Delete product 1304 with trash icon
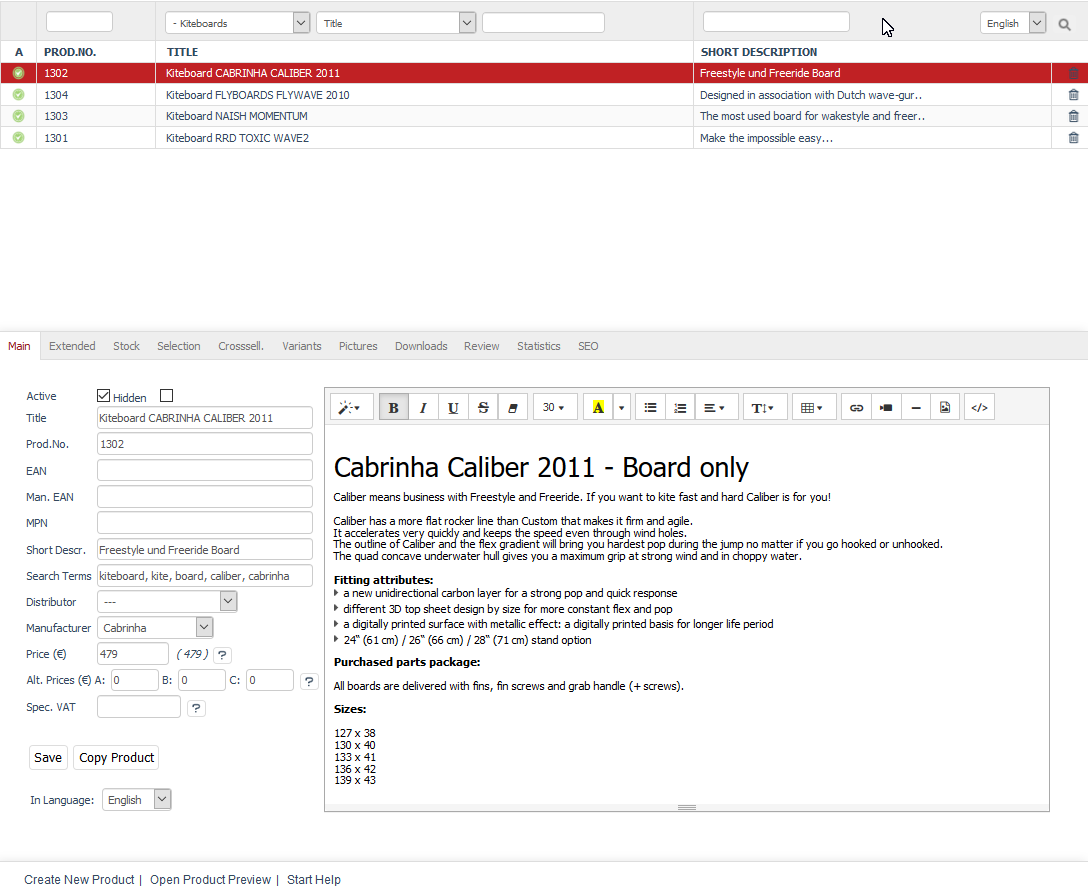This screenshot has width=1088, height=895. click(x=1073, y=95)
